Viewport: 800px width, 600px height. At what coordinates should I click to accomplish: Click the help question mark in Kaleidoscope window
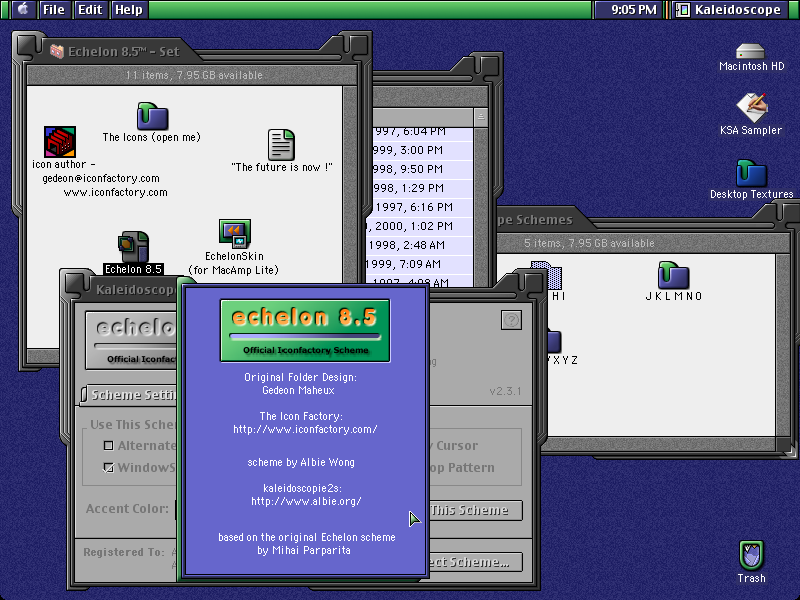click(511, 320)
